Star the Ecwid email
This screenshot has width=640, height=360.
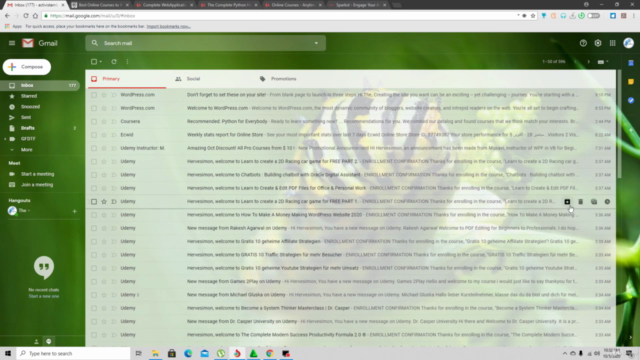click(x=104, y=135)
